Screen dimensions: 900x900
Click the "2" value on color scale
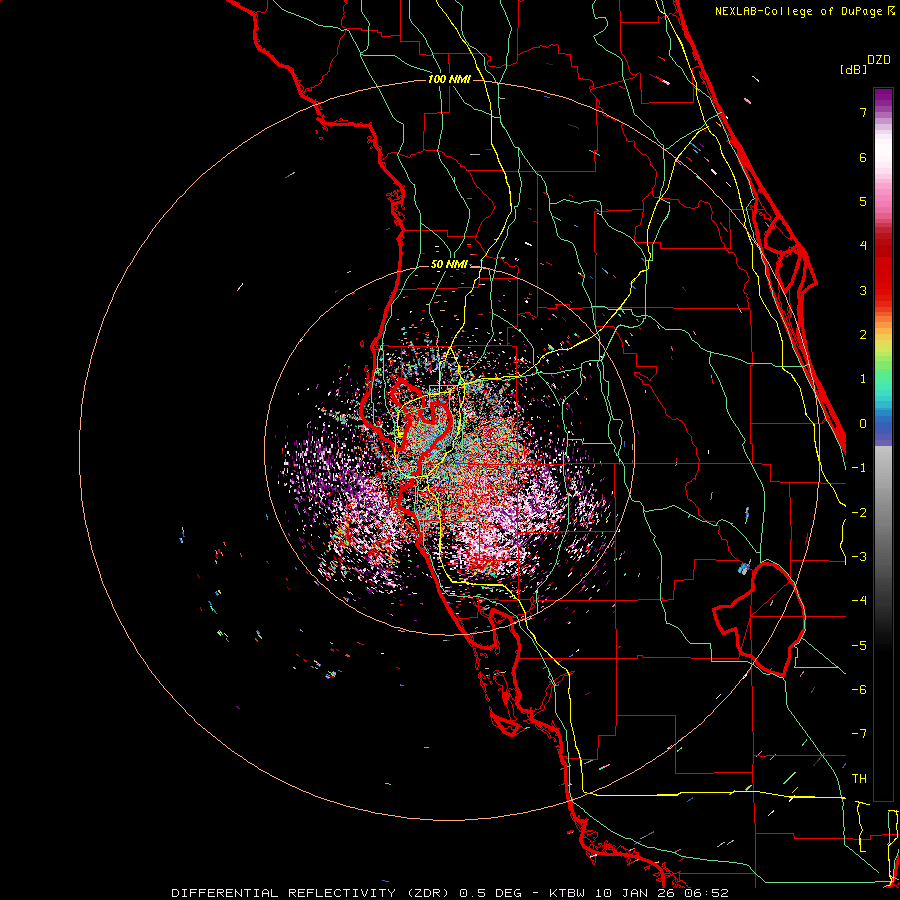863,335
